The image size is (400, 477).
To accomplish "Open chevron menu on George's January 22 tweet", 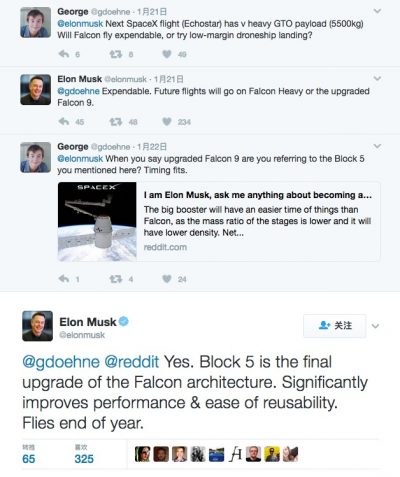I will [377, 146].
